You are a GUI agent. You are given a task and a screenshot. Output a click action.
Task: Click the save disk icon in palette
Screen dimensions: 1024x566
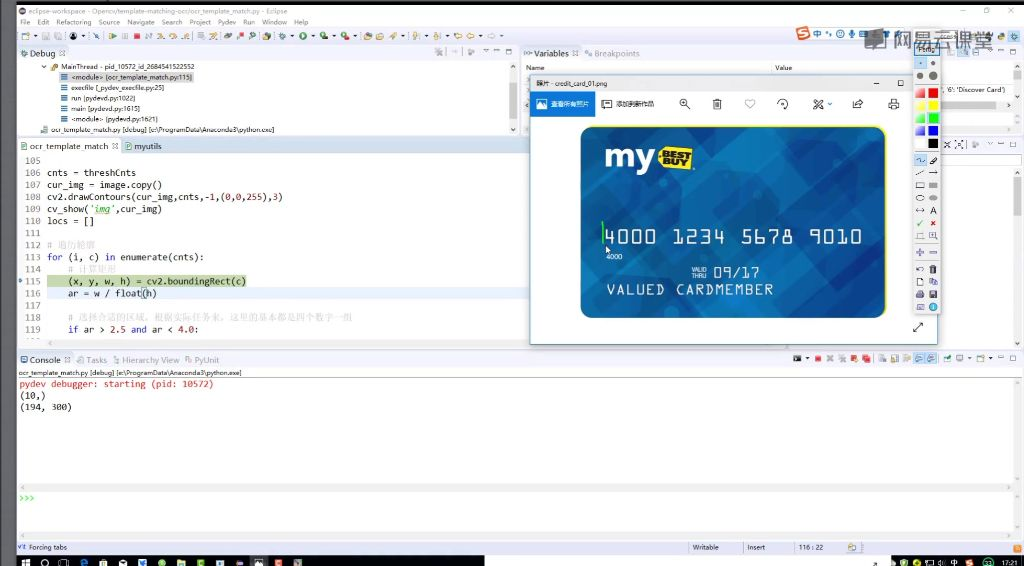coord(933,294)
